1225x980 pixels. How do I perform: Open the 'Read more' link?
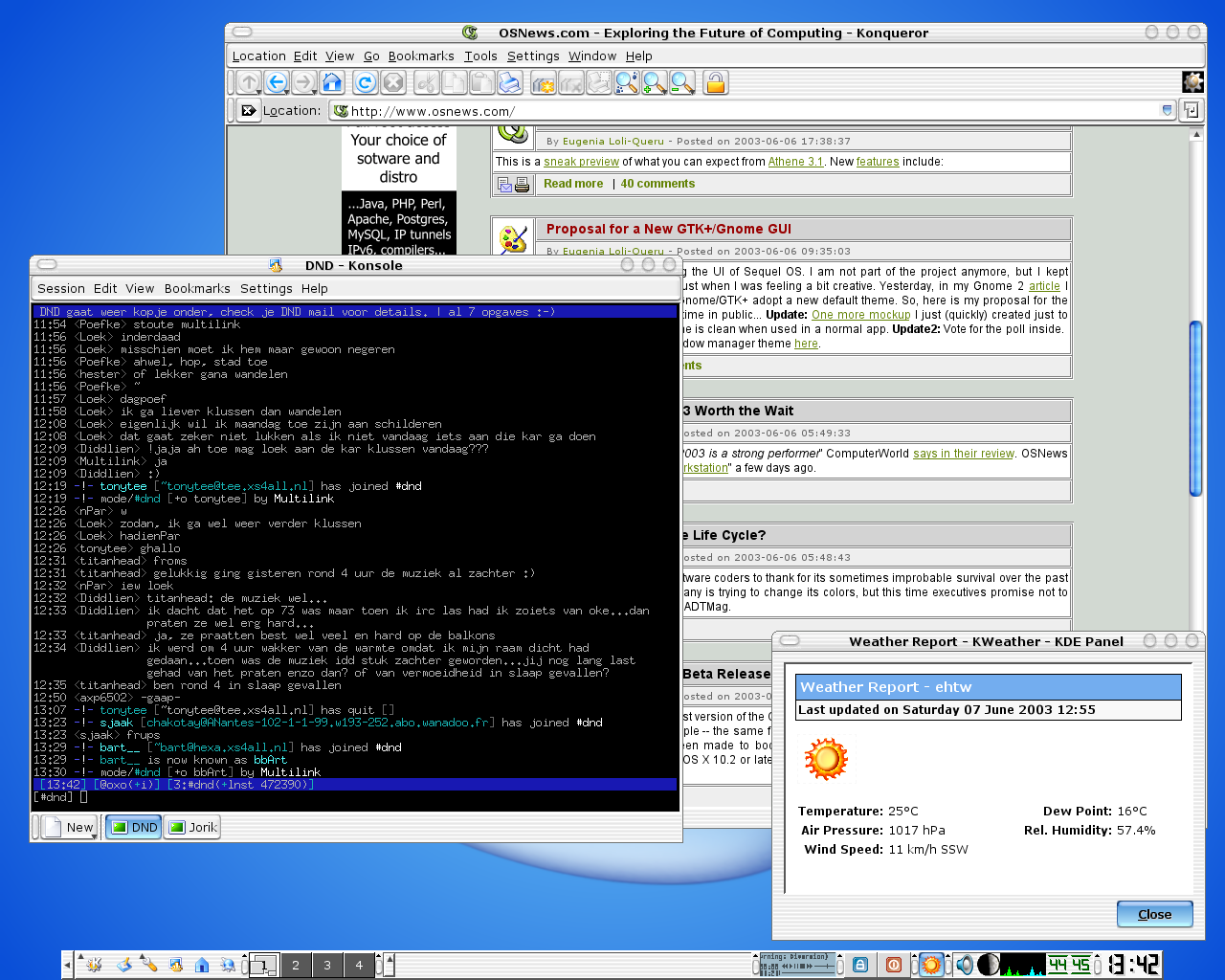(x=573, y=184)
